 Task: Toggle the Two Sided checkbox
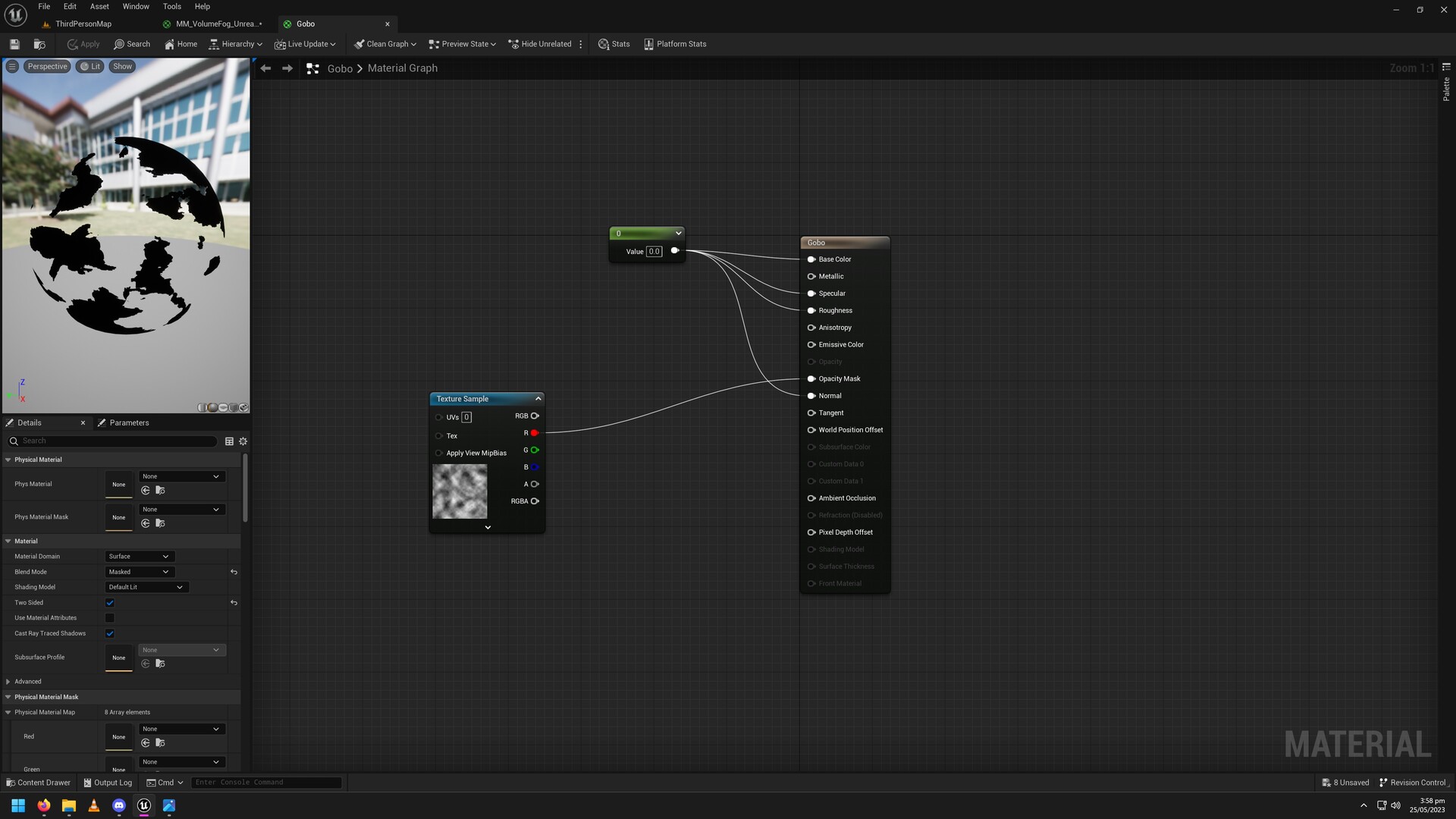[110, 602]
